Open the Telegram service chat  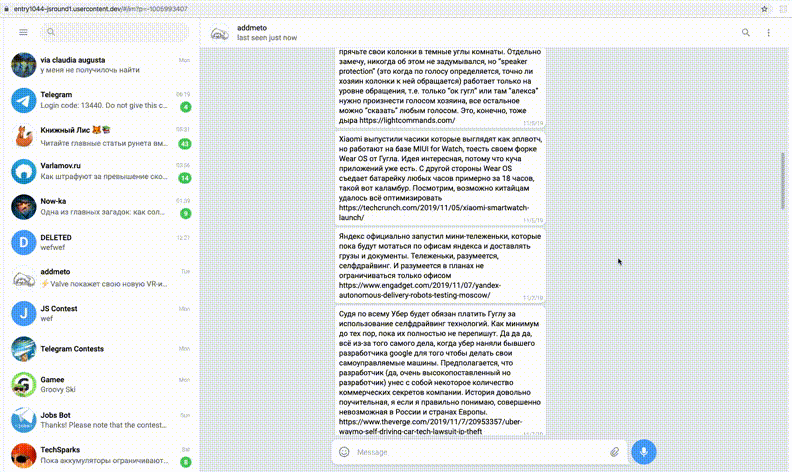coord(101,100)
